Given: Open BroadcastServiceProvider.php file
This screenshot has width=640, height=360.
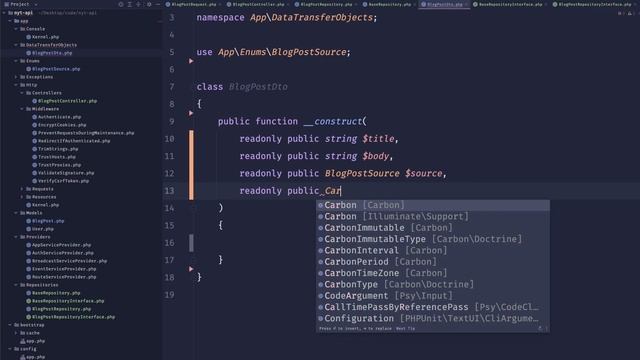Looking at the screenshot, I should [67, 261].
